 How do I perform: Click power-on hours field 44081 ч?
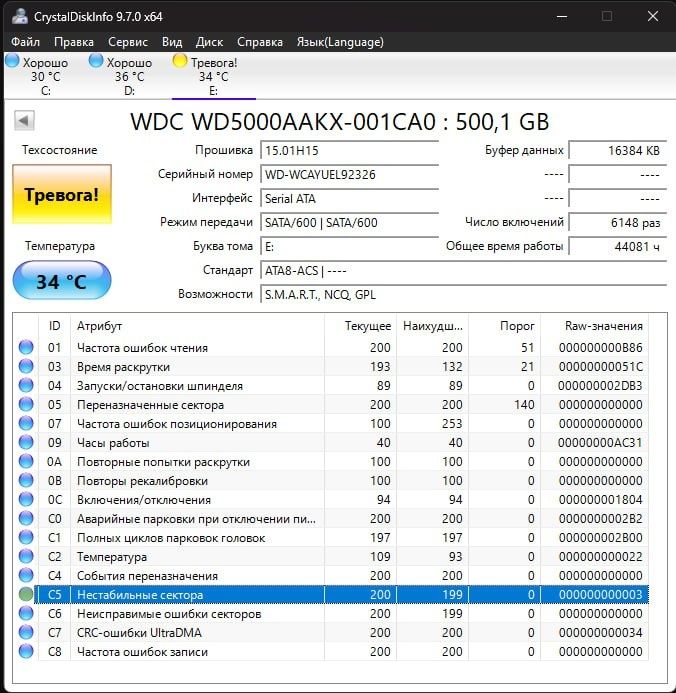pos(617,246)
